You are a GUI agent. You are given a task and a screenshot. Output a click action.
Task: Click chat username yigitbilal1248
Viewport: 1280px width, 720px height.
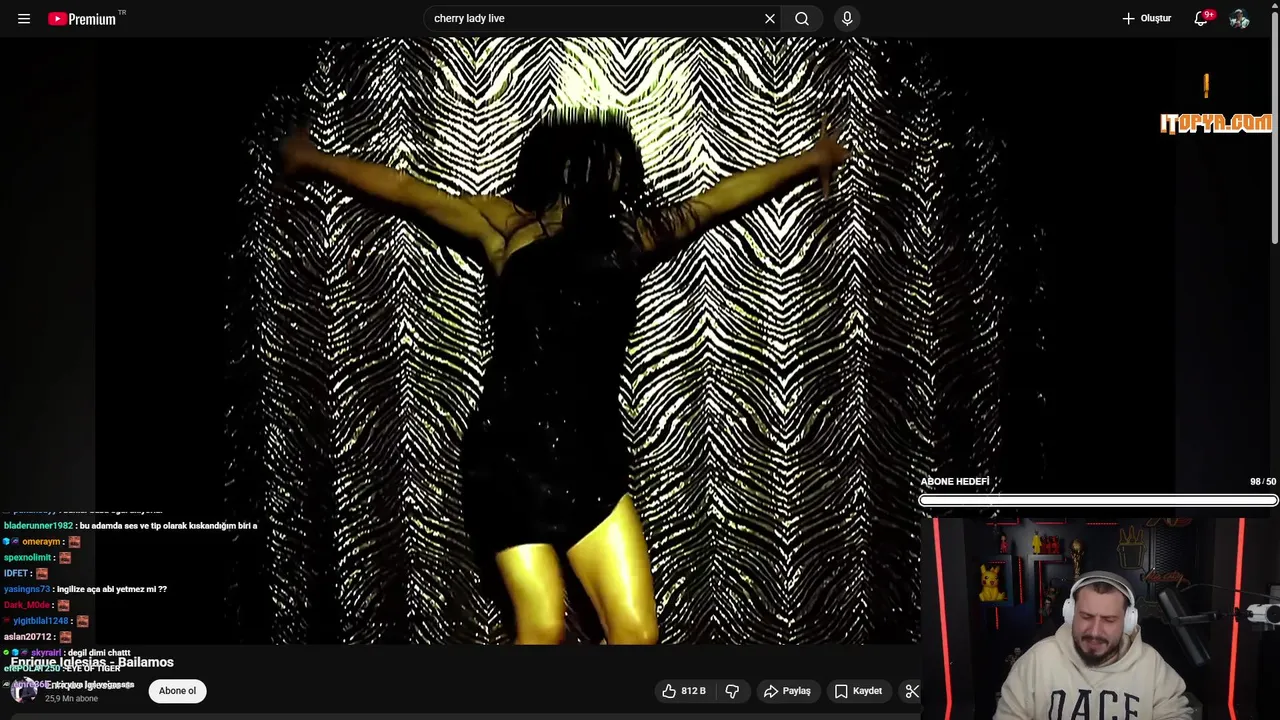coord(41,621)
